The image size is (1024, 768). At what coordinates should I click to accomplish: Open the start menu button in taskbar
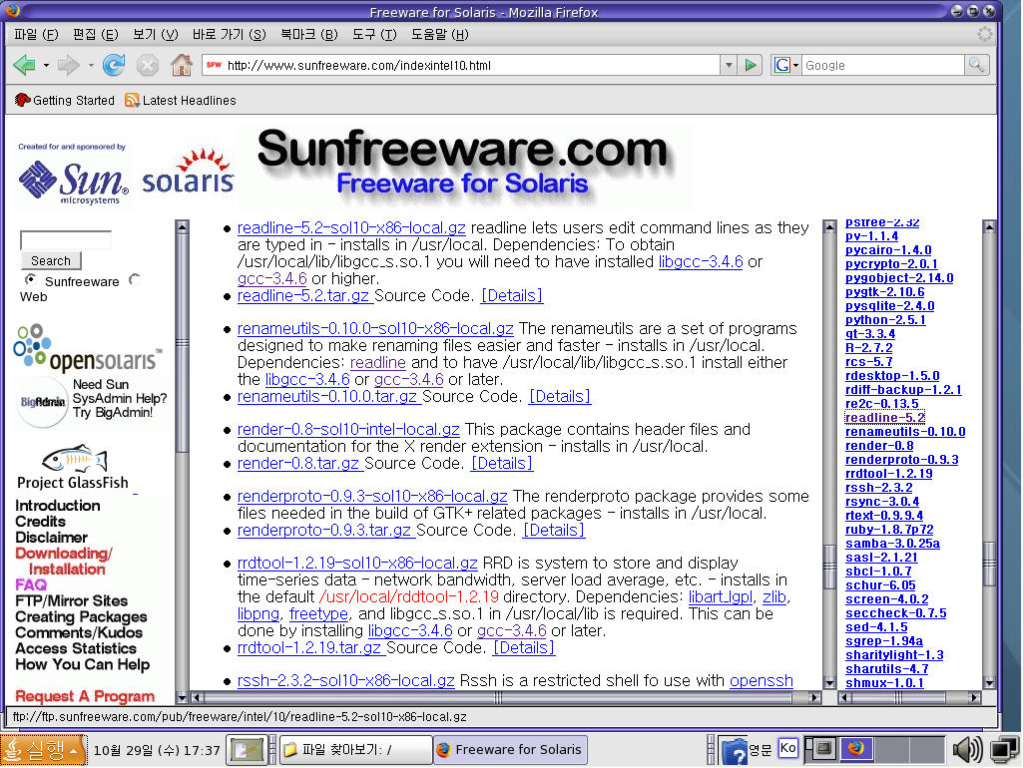coord(43,749)
